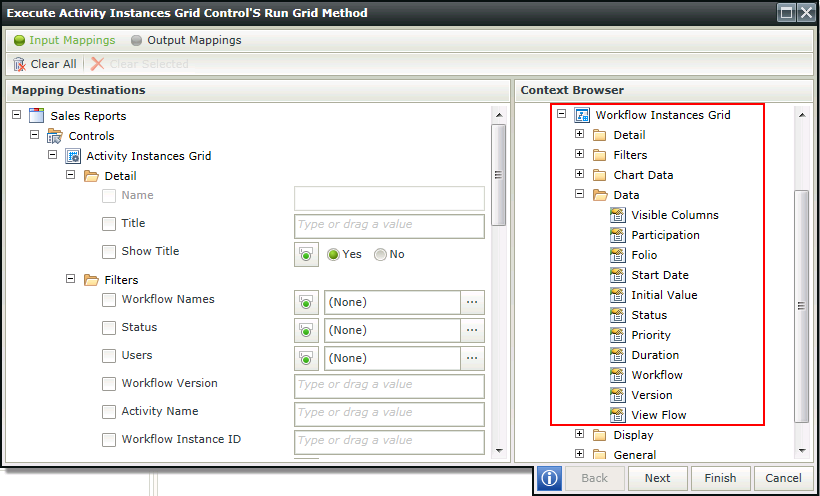Collapse the Detail folder in Mapping Destinations
This screenshot has height=496, width=820.
71,175
